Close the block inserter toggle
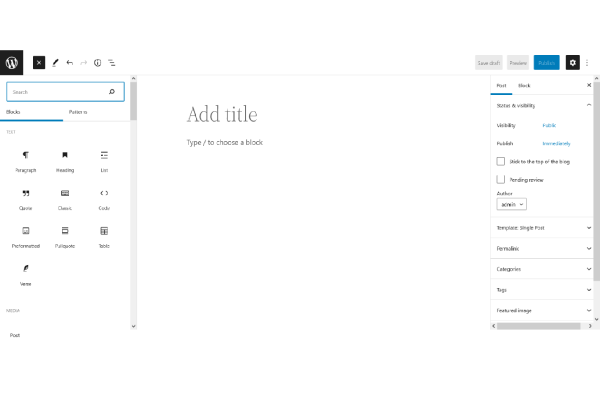Image resolution: width=600 pixels, height=400 pixels. click(x=39, y=62)
